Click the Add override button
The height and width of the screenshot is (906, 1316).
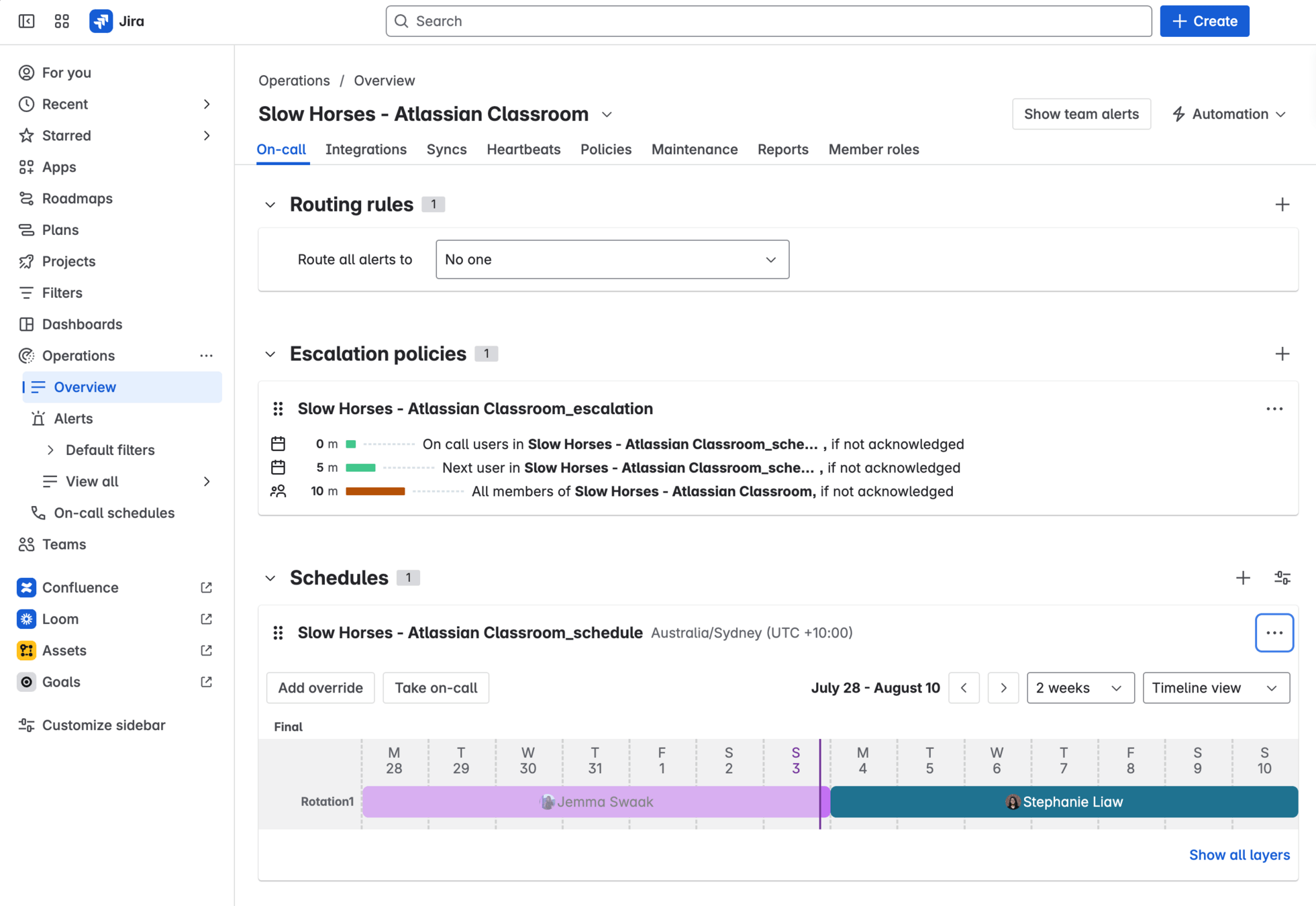pyautogui.click(x=320, y=688)
